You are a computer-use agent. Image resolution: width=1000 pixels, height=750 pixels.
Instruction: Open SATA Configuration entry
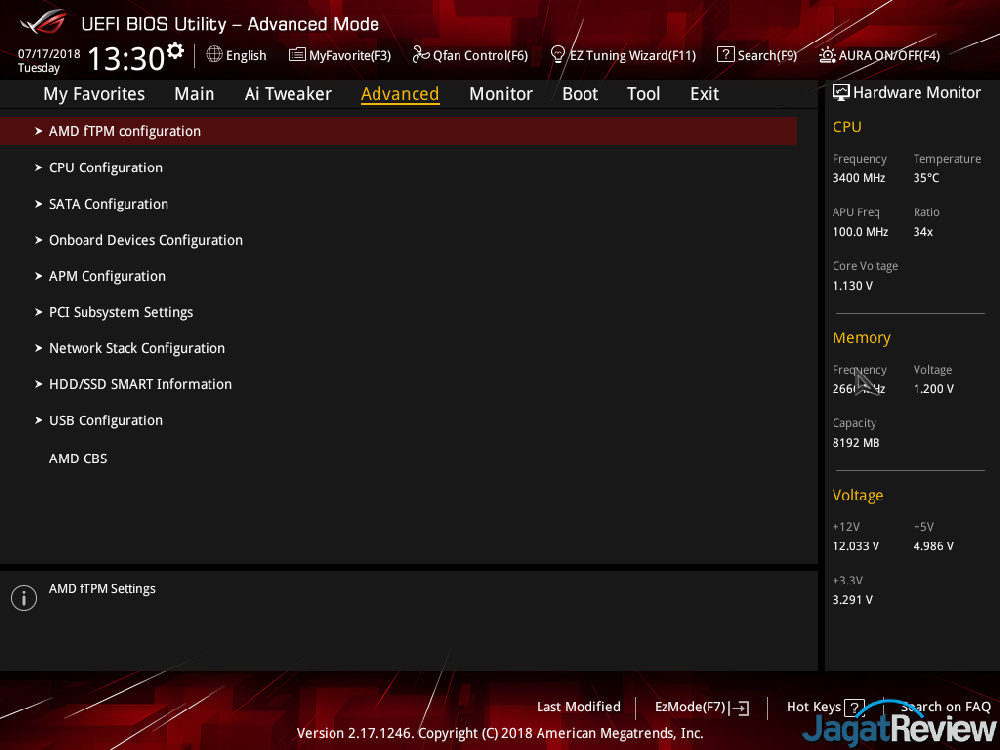(x=108, y=204)
